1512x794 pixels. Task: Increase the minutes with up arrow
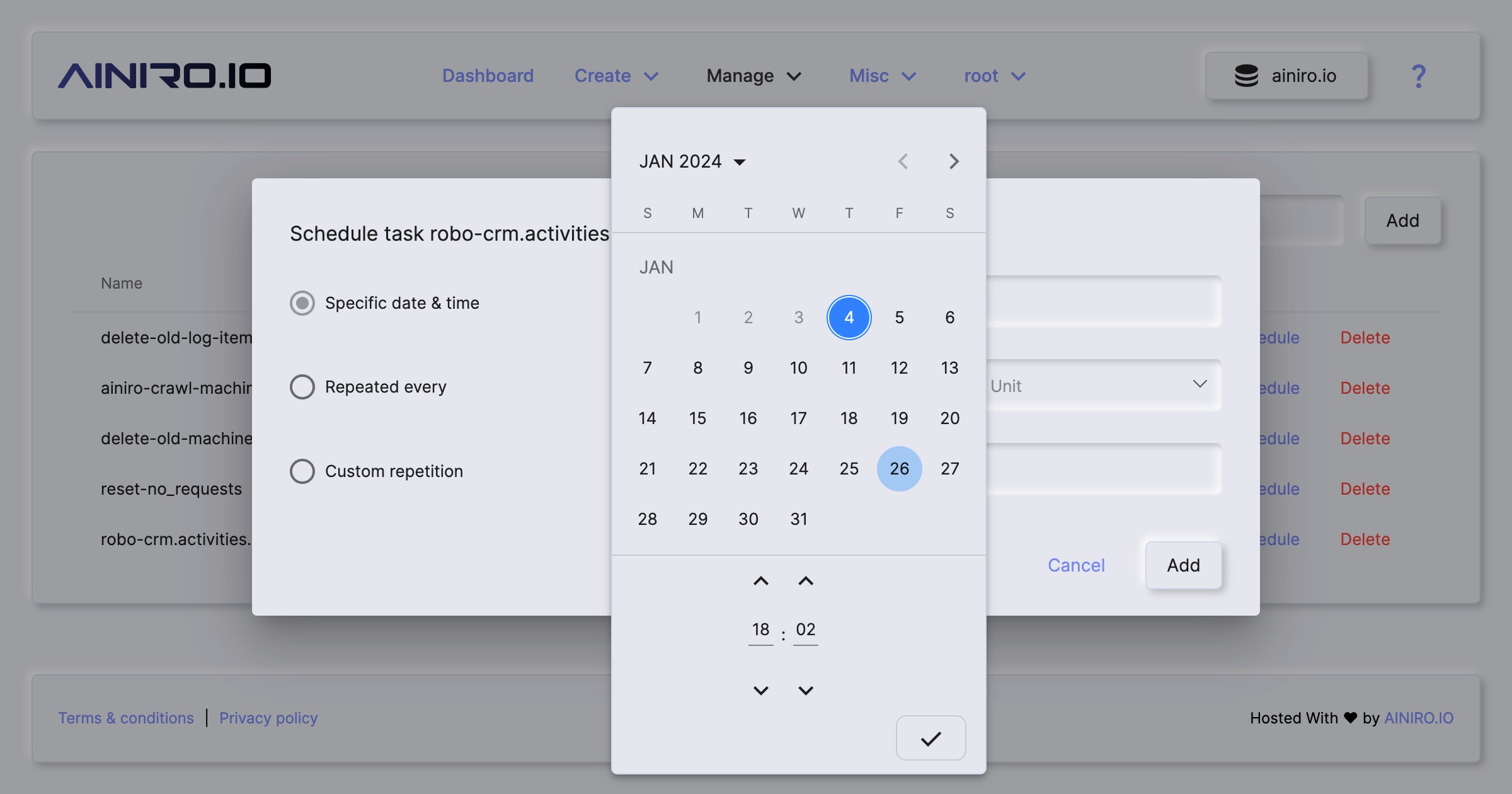805,581
